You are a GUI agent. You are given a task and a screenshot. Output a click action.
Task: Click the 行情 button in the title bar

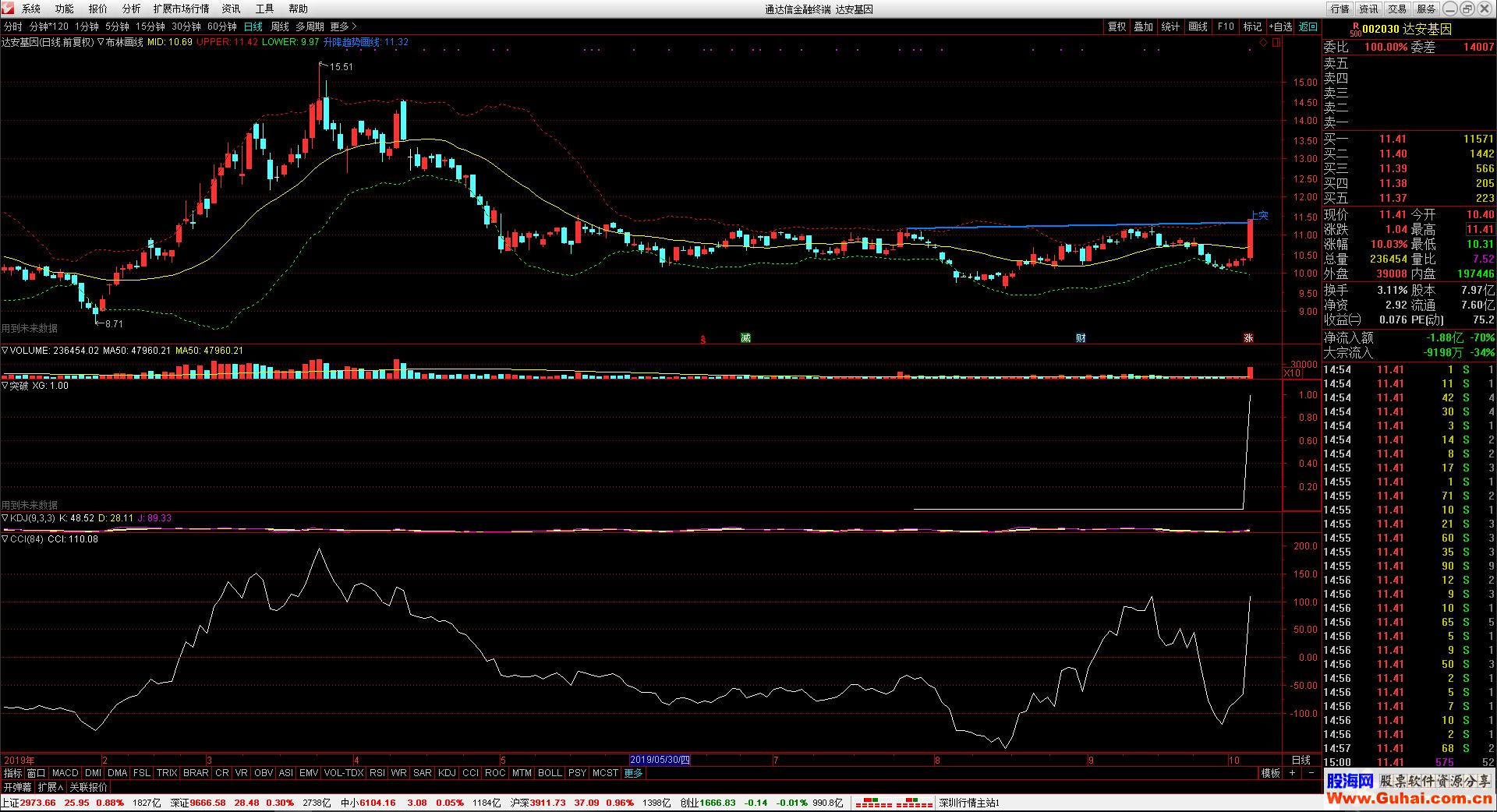[1340, 9]
